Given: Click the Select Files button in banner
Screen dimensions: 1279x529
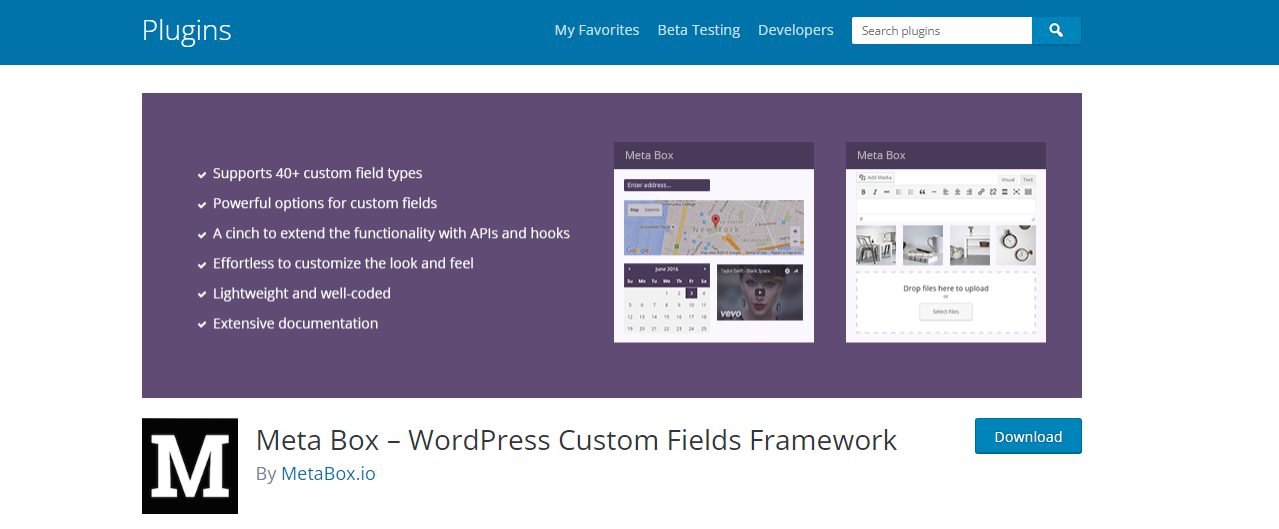Looking at the screenshot, I should [x=946, y=312].
